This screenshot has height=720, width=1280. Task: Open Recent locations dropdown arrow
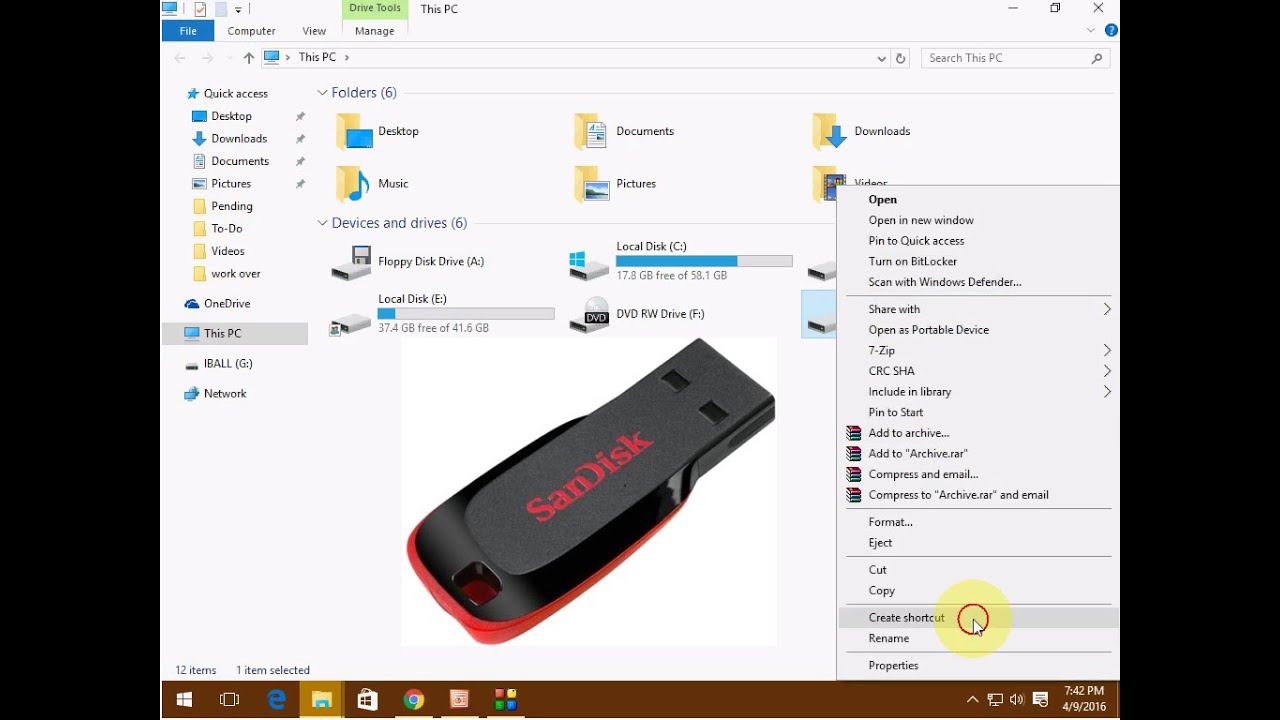[229, 58]
